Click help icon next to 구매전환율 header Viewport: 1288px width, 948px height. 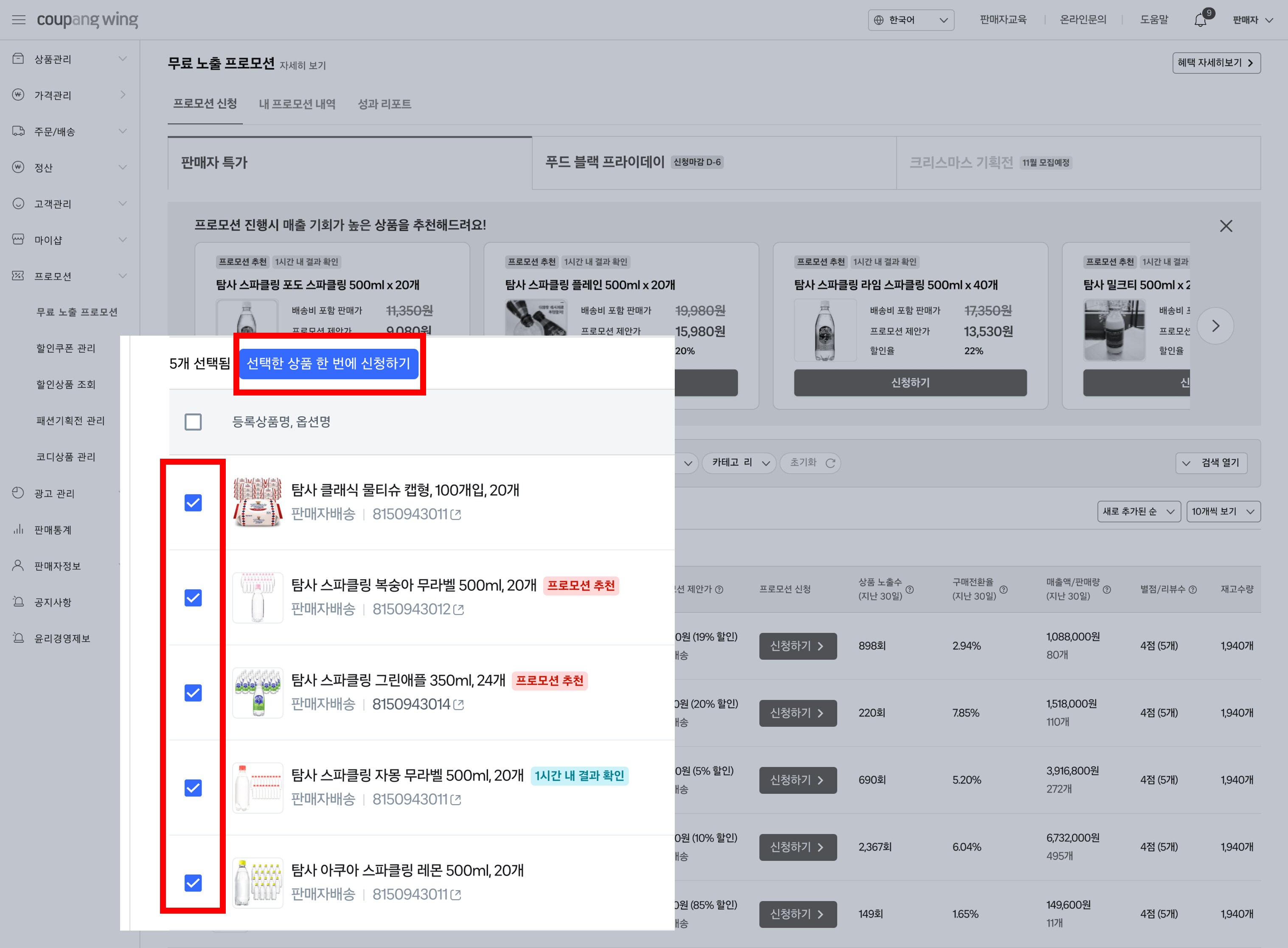click(1003, 589)
